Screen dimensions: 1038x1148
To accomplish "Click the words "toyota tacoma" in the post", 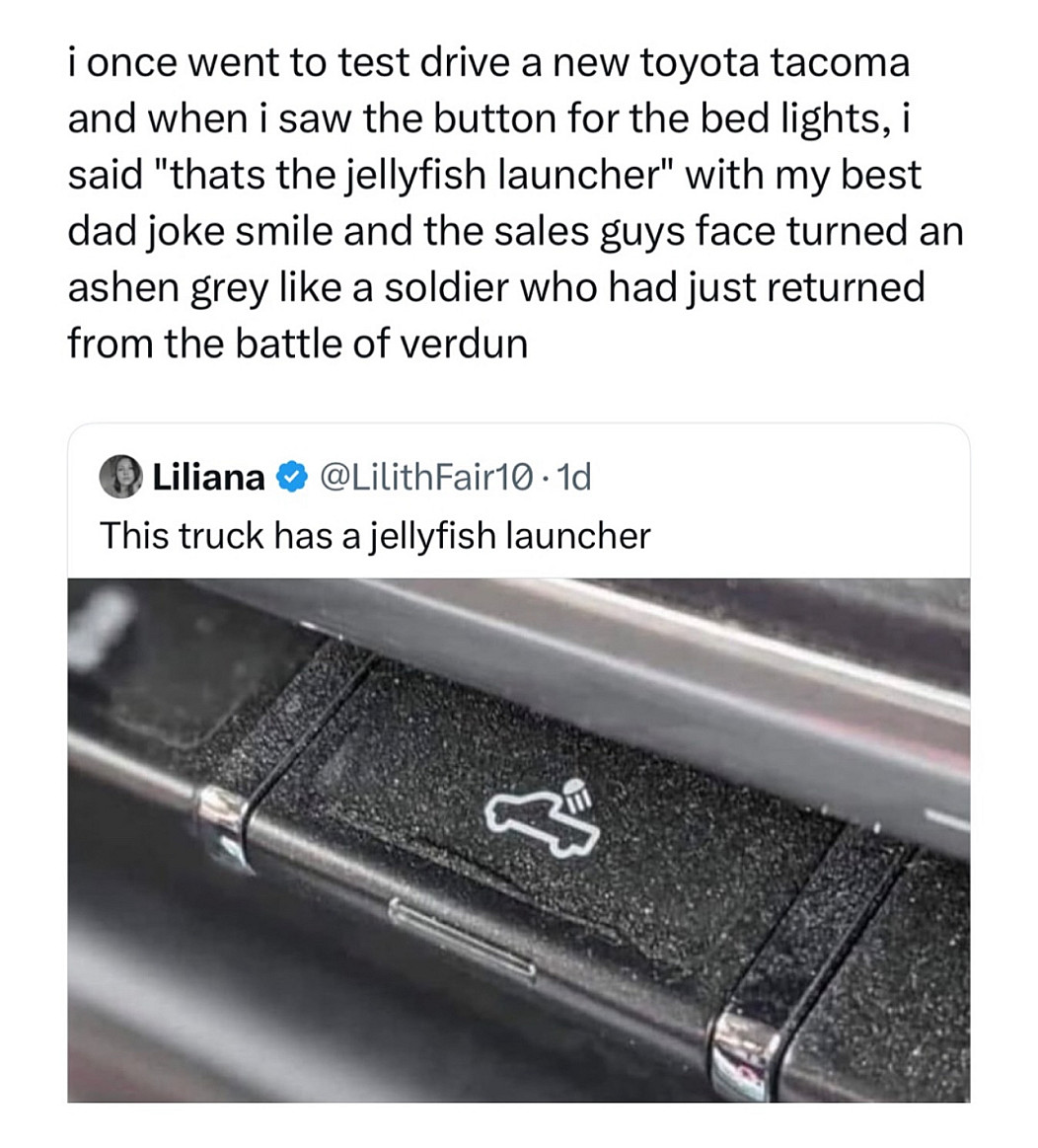I will [x=775, y=64].
